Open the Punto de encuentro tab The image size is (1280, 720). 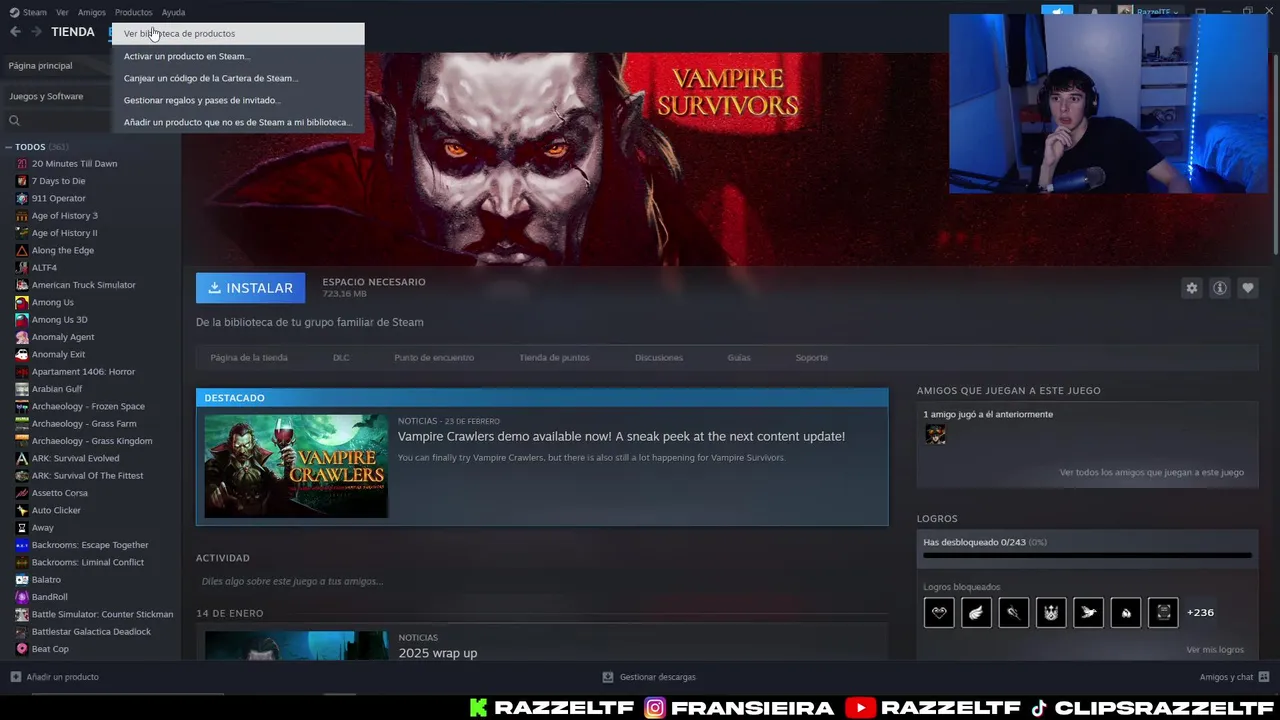[434, 357]
